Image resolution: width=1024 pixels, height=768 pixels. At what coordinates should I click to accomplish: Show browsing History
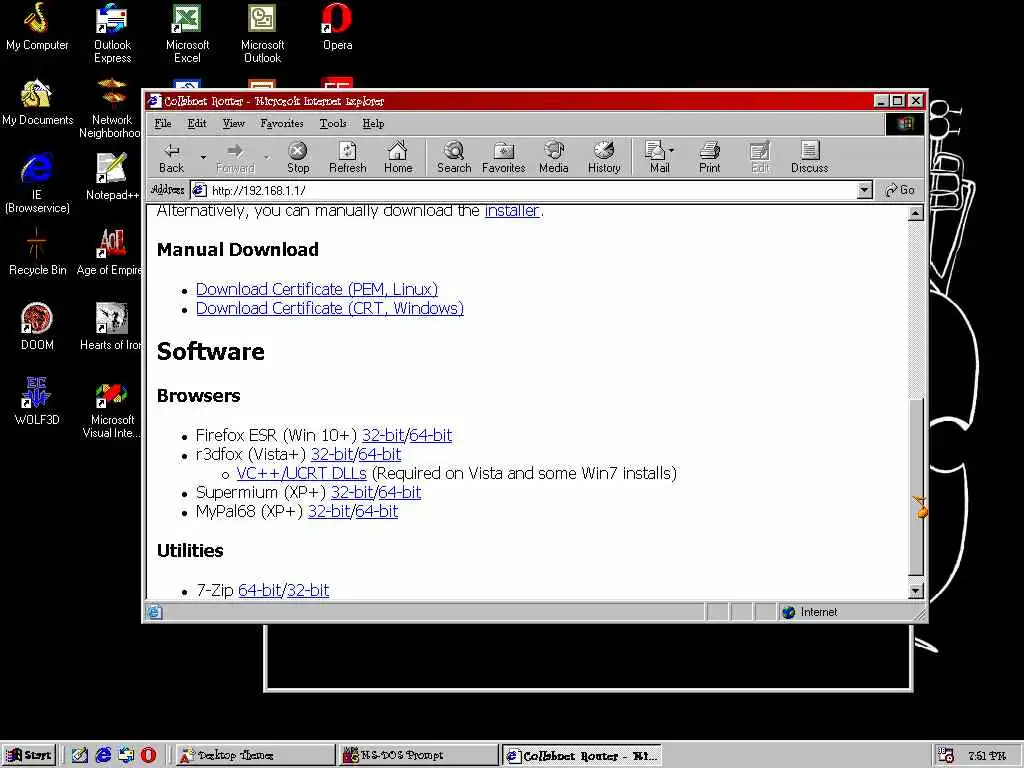coord(604,157)
